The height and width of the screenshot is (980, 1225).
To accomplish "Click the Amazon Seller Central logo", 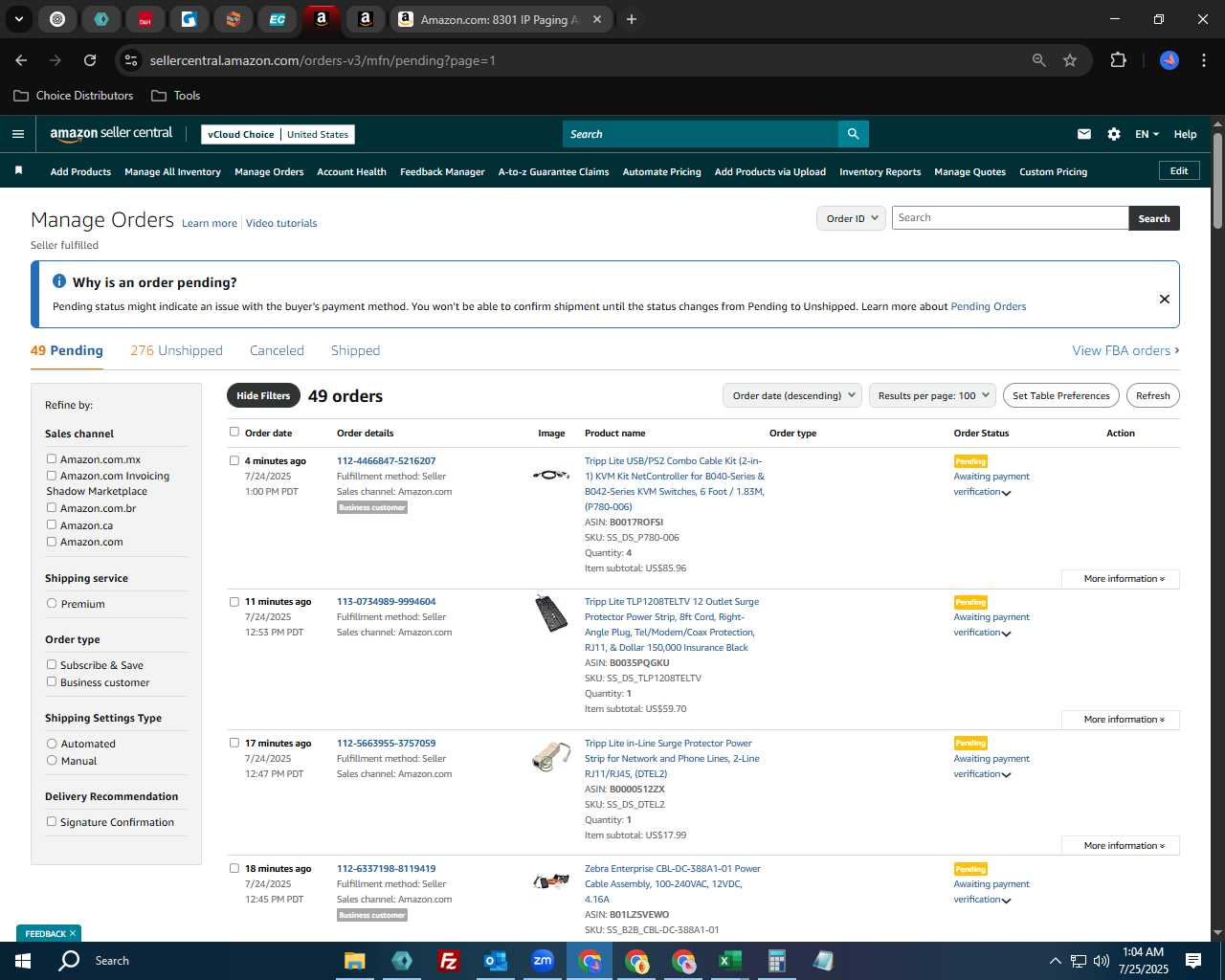I will tap(111, 134).
